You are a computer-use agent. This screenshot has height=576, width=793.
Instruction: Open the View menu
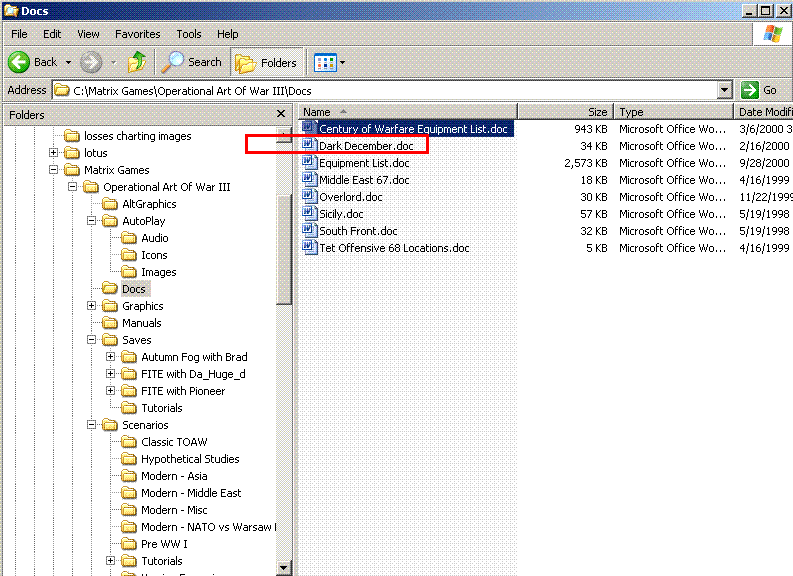click(x=89, y=34)
